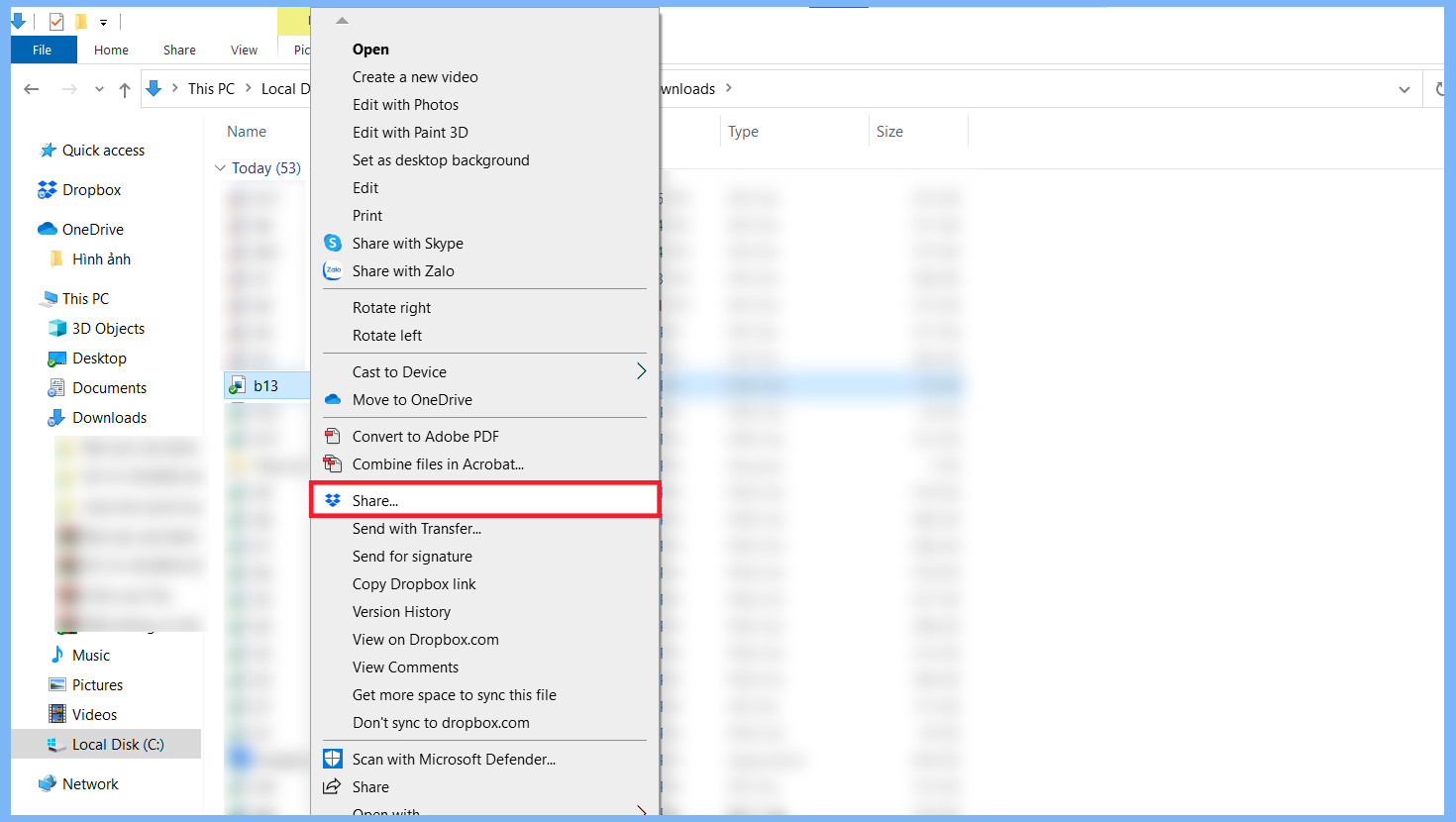1456x822 pixels.
Task: Switch to the Home ribbon tab
Action: (111, 50)
